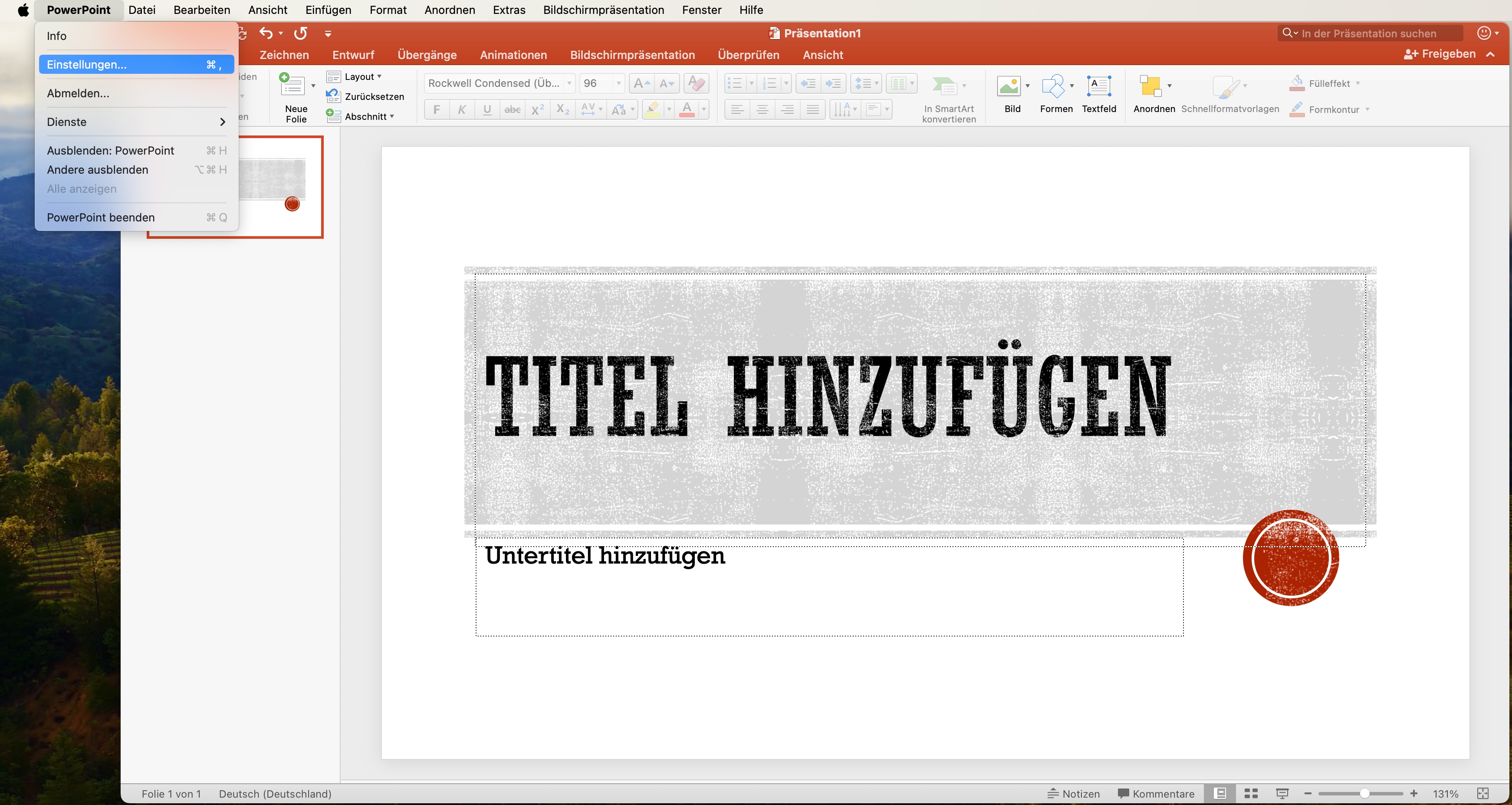The width and height of the screenshot is (1512, 805).
Task: Click the In SmartArt konvertieren icon
Action: 945,86
